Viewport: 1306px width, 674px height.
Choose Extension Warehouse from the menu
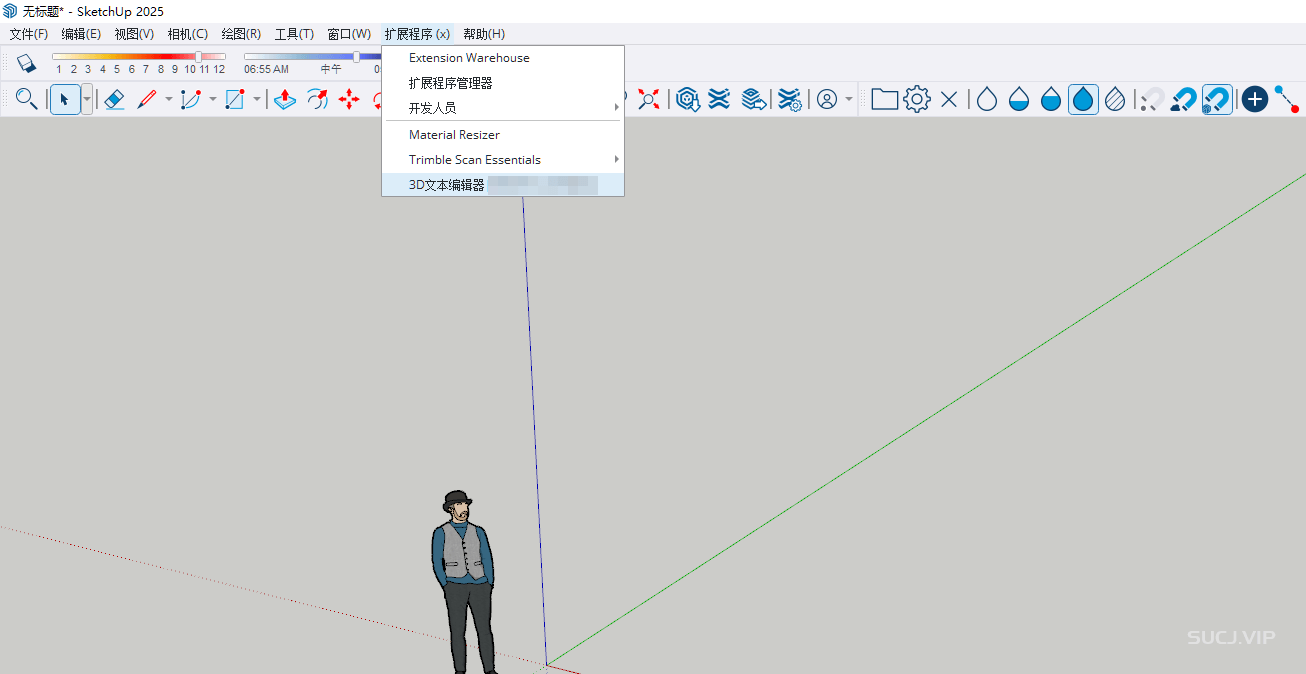pyautogui.click(x=503, y=58)
